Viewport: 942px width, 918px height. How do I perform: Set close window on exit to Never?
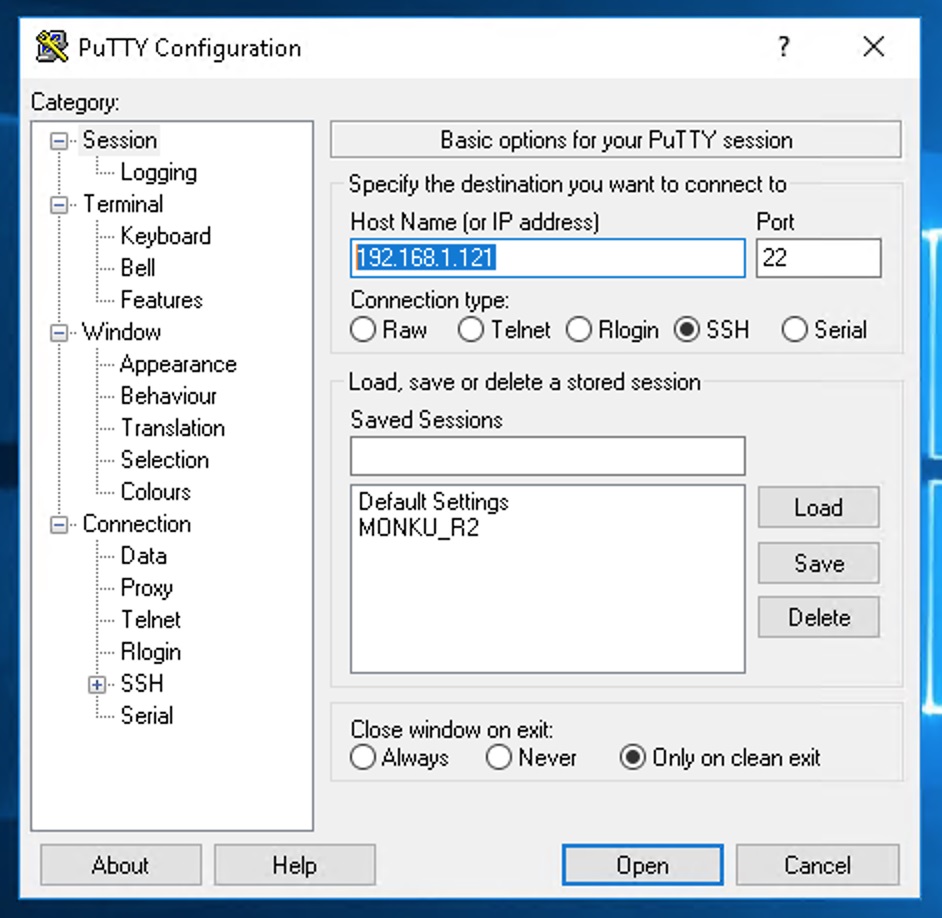point(499,758)
